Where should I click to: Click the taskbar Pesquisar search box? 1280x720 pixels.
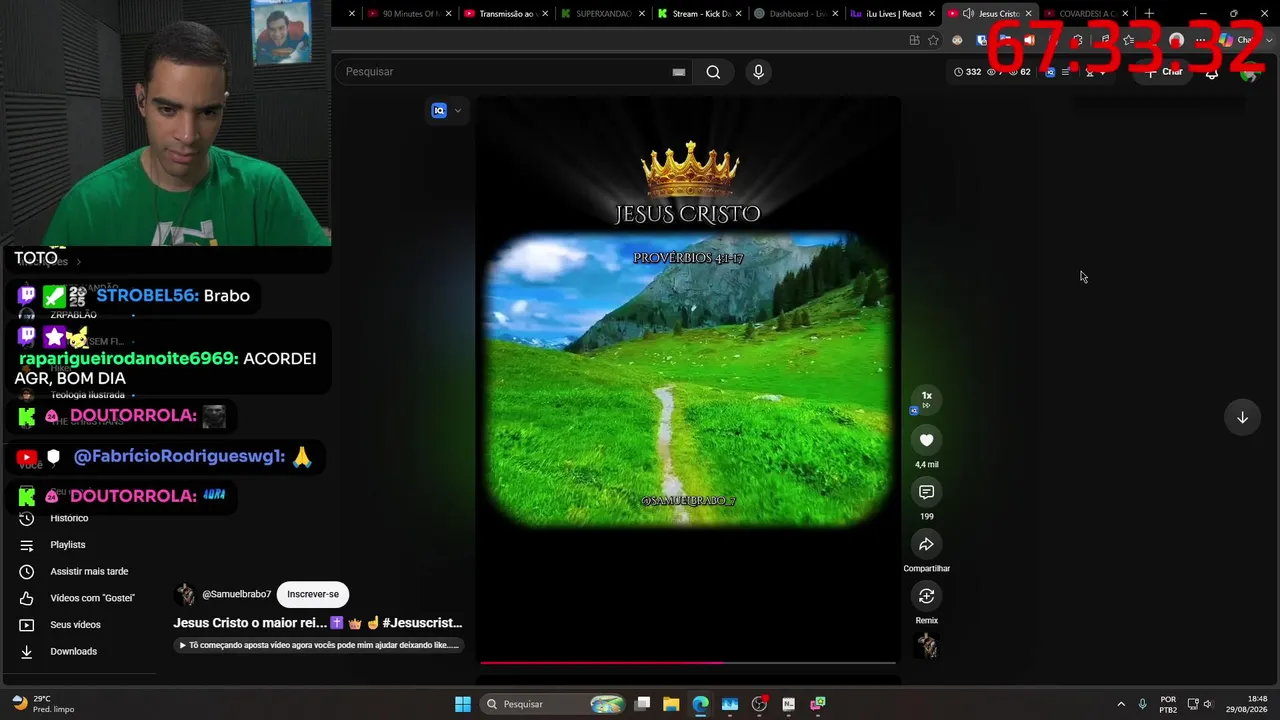[554, 704]
